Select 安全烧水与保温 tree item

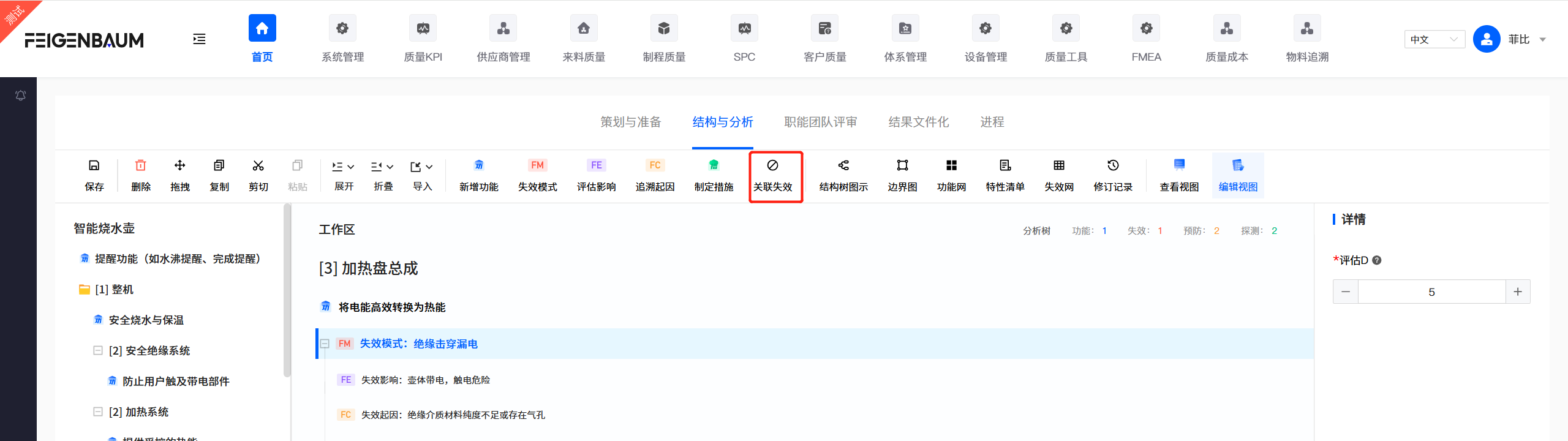tap(139, 320)
